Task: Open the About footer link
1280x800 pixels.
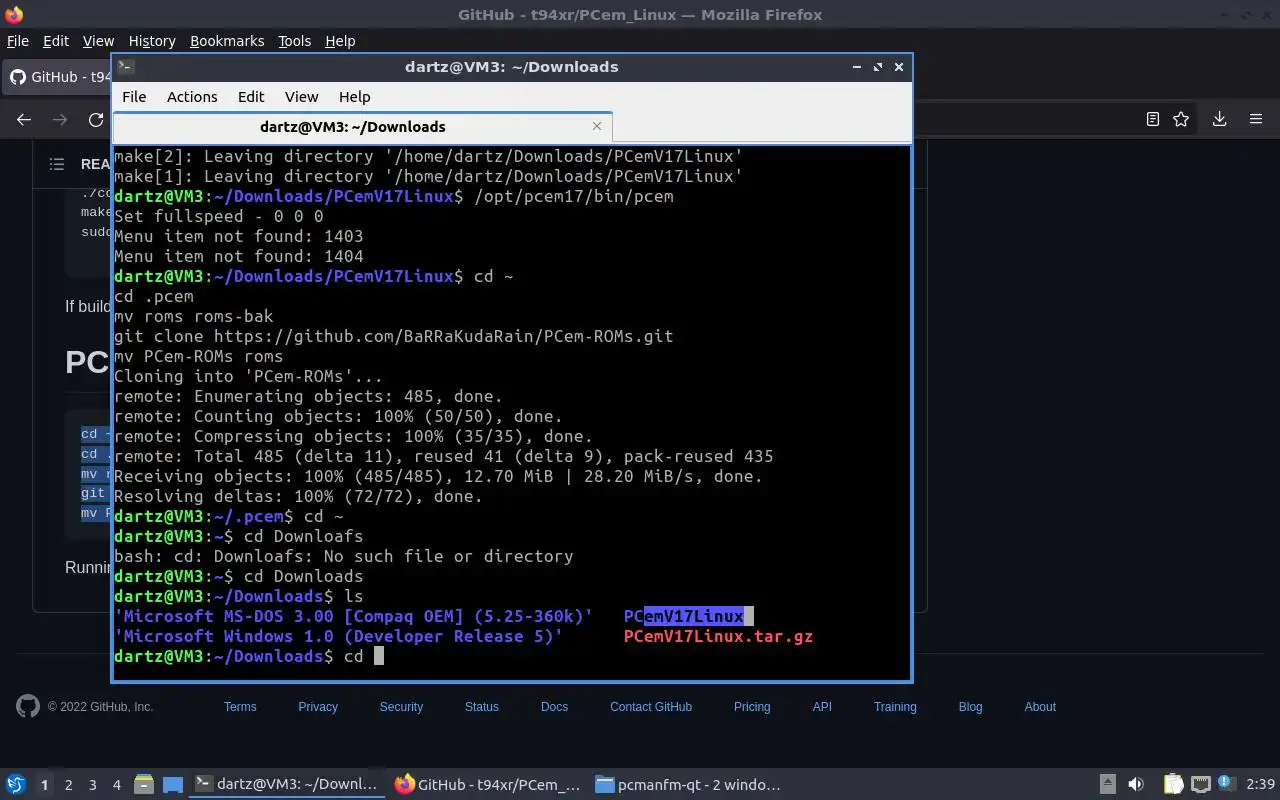Action: [x=1040, y=707]
